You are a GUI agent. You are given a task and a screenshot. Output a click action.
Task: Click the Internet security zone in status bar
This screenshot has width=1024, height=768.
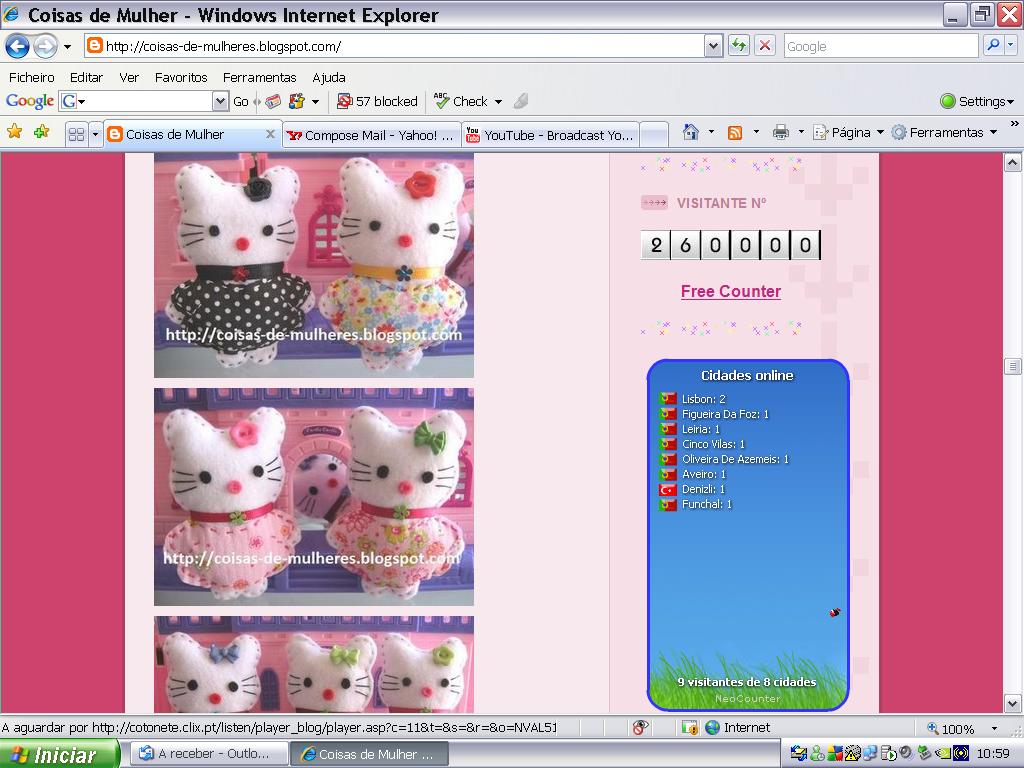(738, 728)
